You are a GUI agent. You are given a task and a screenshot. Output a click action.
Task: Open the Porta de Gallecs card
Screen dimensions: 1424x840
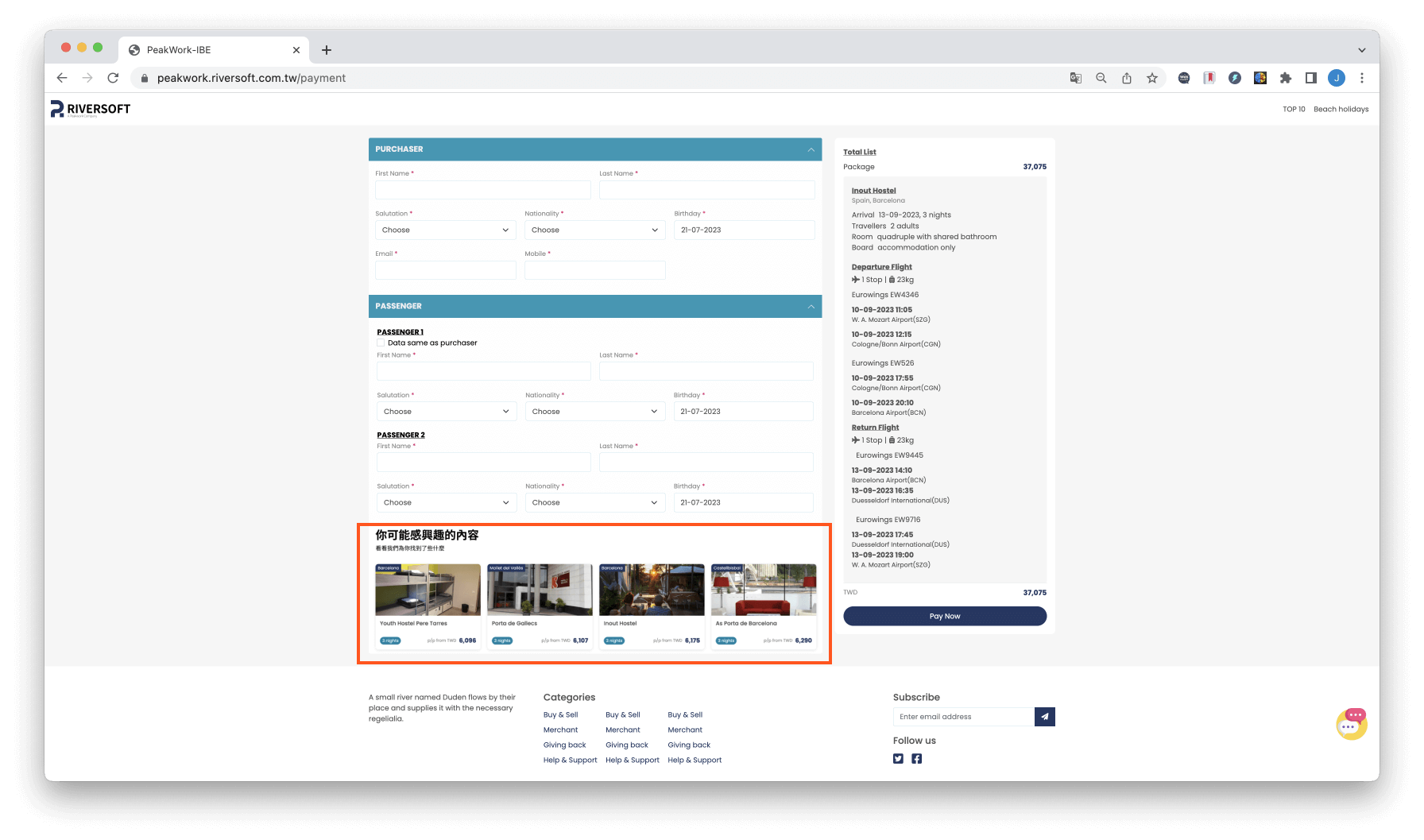(540, 606)
